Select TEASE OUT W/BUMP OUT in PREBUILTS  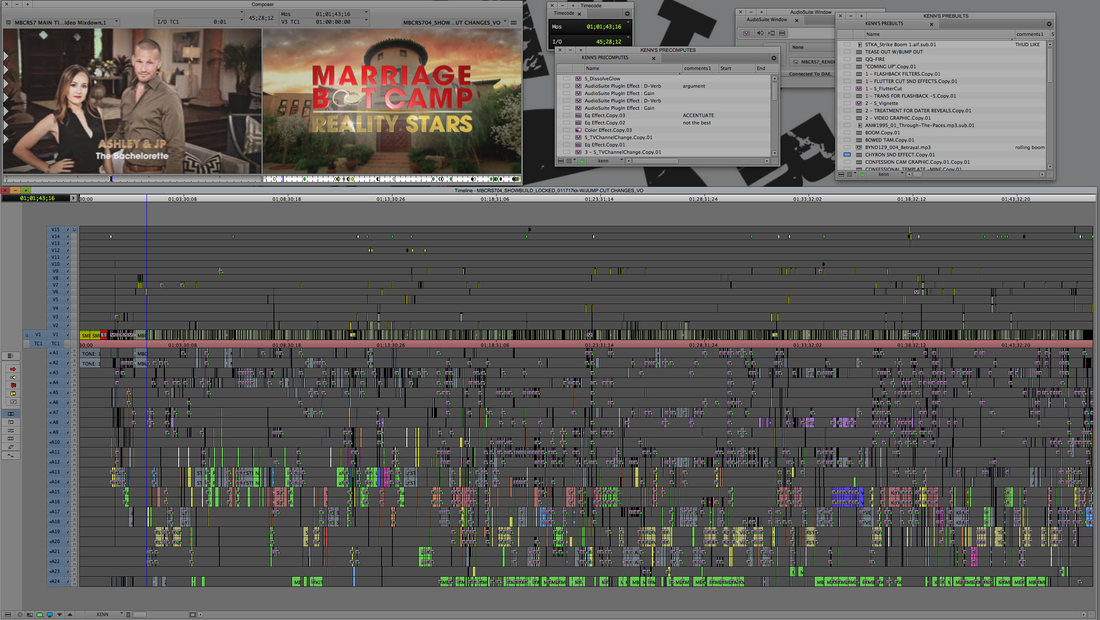[x=894, y=52]
